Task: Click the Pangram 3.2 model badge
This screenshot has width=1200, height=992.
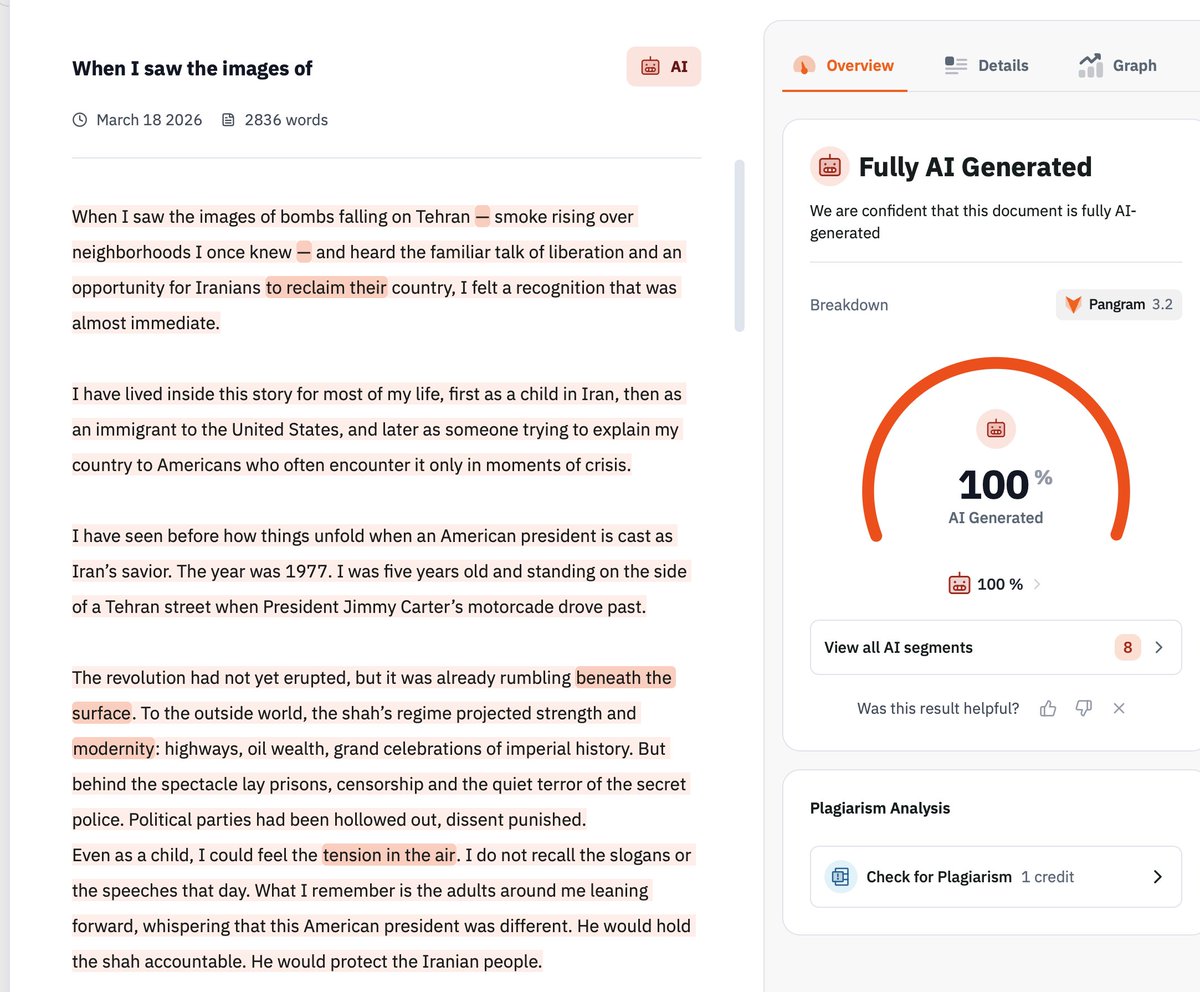Action: tap(1118, 305)
